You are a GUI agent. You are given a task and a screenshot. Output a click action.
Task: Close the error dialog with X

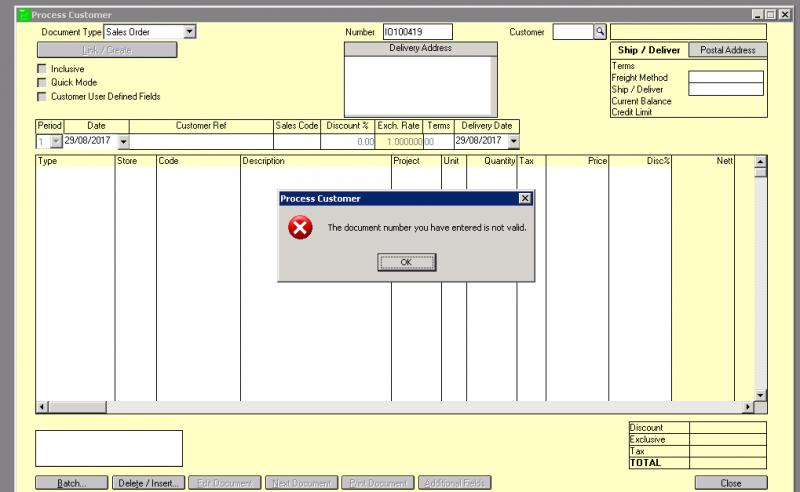click(525, 199)
